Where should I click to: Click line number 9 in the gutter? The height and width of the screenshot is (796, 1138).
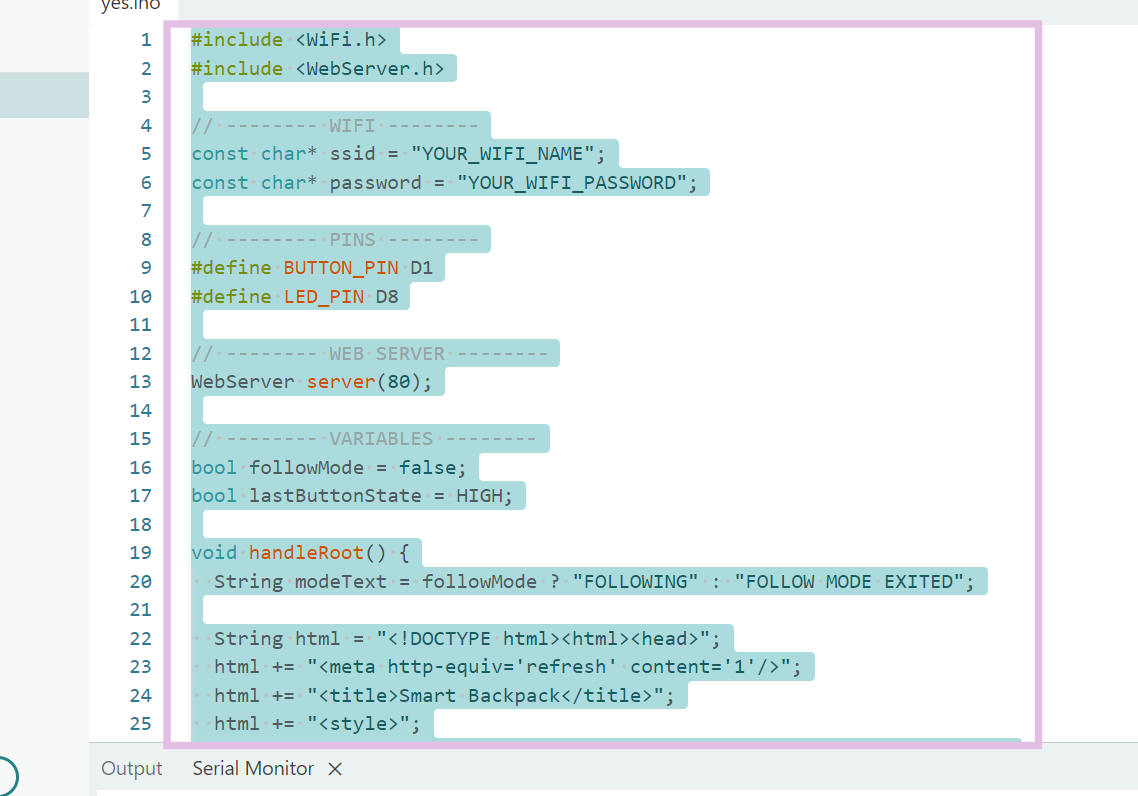tap(146, 268)
